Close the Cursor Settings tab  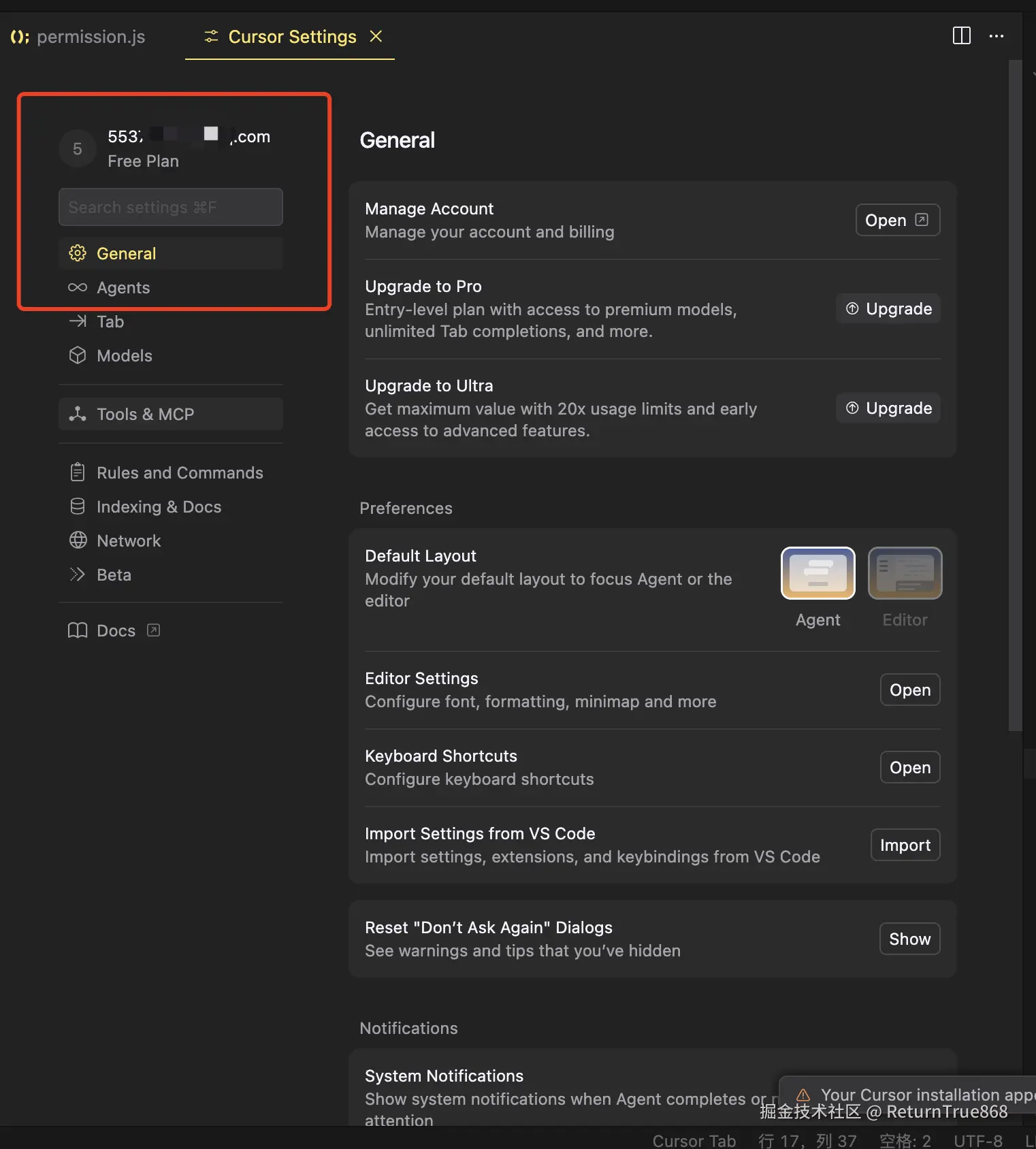coord(376,36)
